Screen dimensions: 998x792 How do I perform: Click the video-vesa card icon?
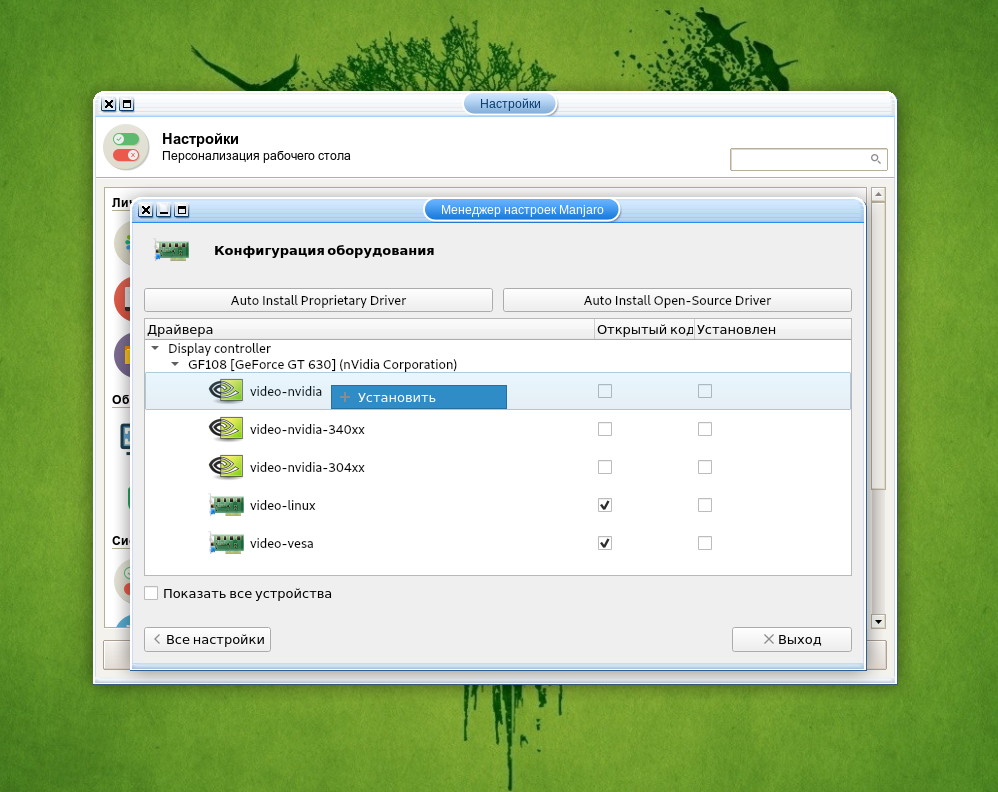pyautogui.click(x=226, y=544)
